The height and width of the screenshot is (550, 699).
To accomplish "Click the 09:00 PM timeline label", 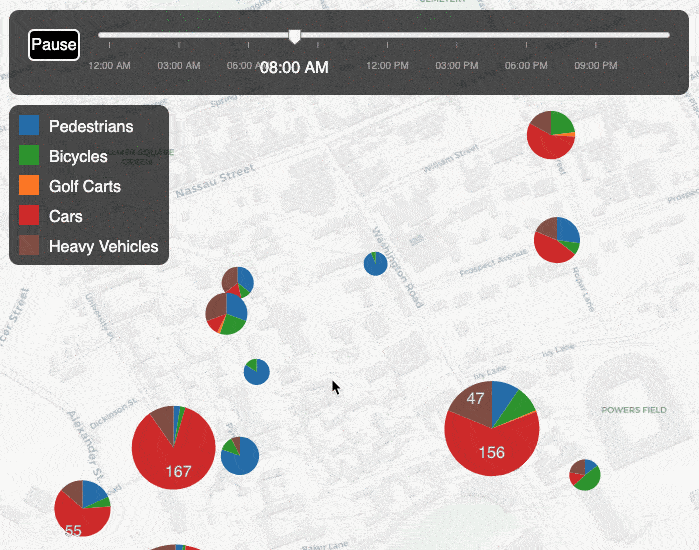I will point(596,66).
